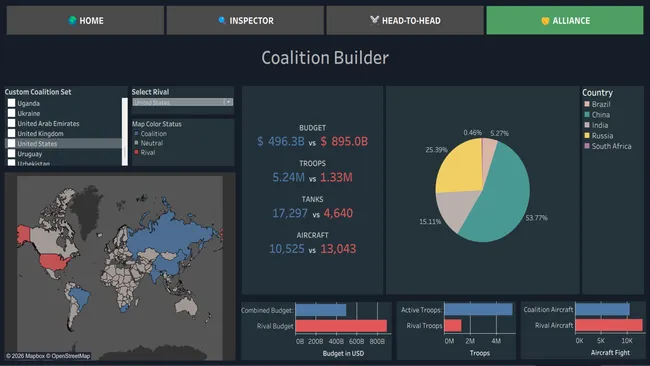Click the coalition aircraft value 10,525
The width and height of the screenshot is (650, 366).
click(286, 249)
